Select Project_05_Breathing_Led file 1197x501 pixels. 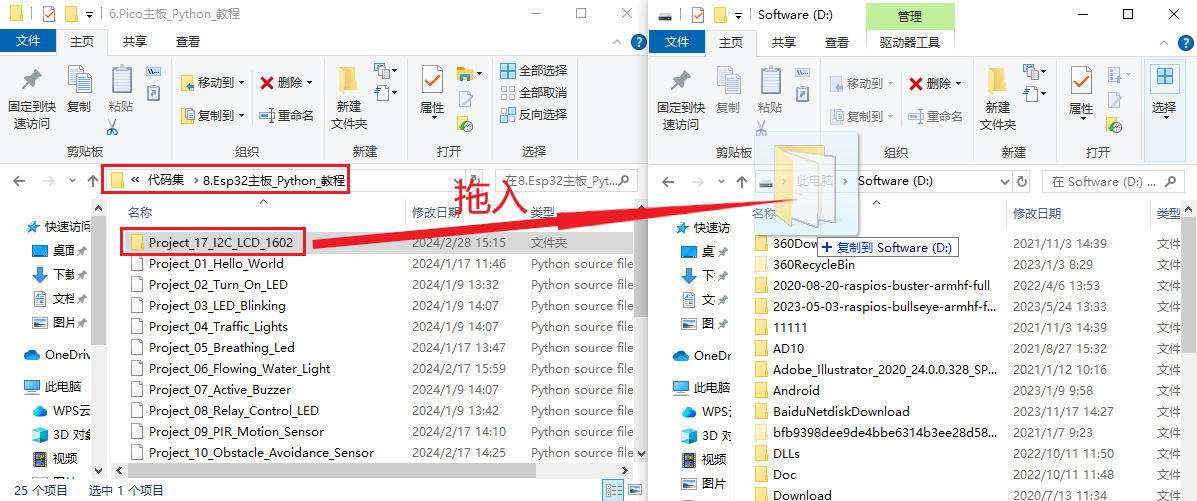click(x=221, y=347)
